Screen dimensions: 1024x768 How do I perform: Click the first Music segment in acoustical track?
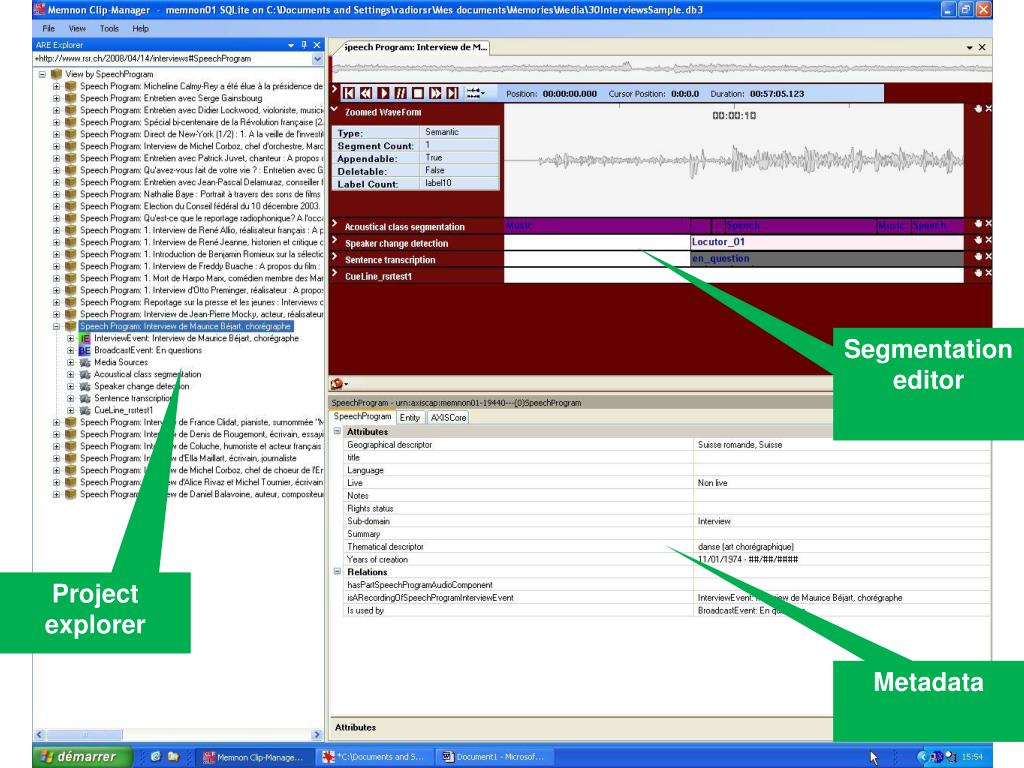click(x=597, y=226)
